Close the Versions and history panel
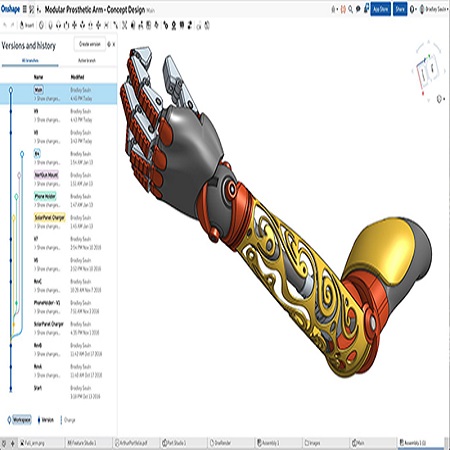 (x=114, y=44)
